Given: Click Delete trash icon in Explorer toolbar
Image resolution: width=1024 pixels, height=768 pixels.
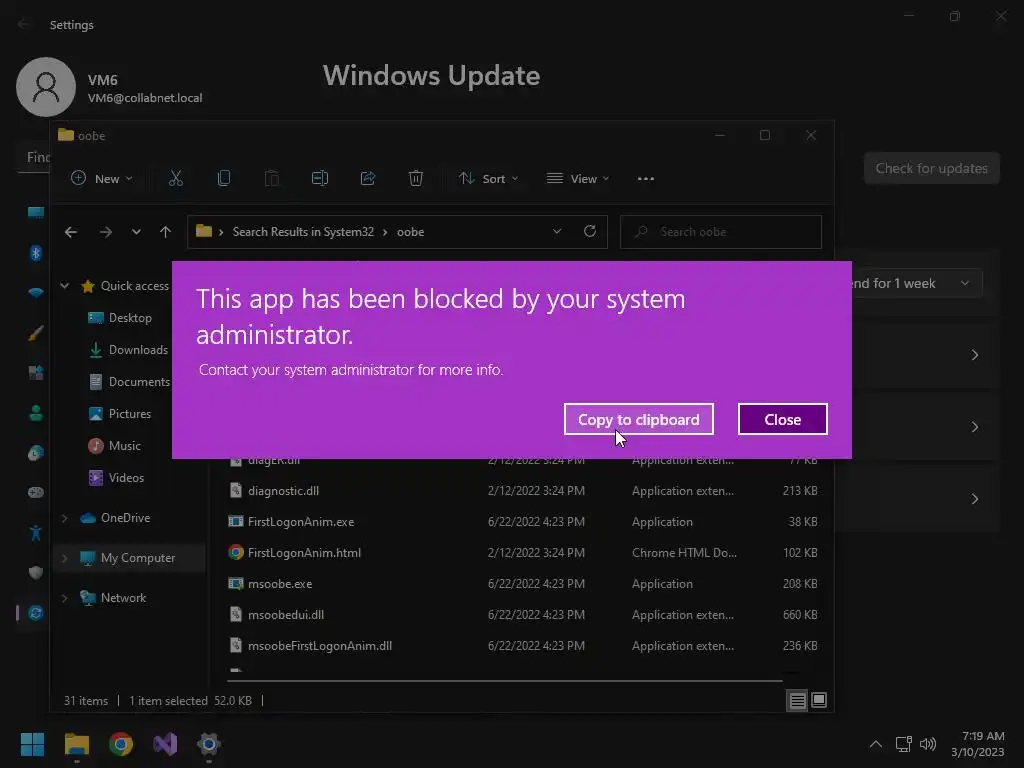Looking at the screenshot, I should 416,178.
